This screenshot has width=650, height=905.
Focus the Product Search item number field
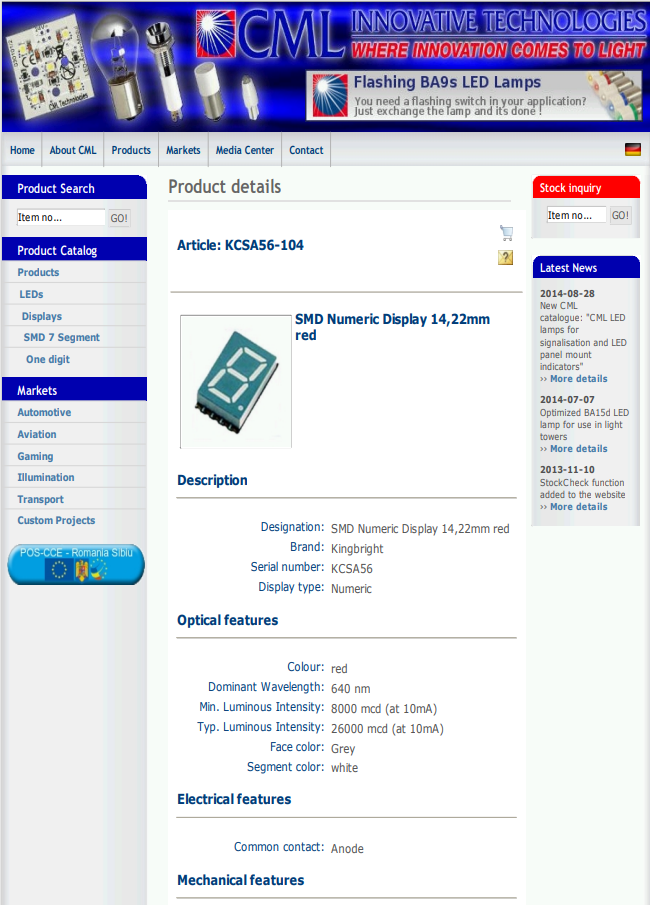[x=61, y=218]
